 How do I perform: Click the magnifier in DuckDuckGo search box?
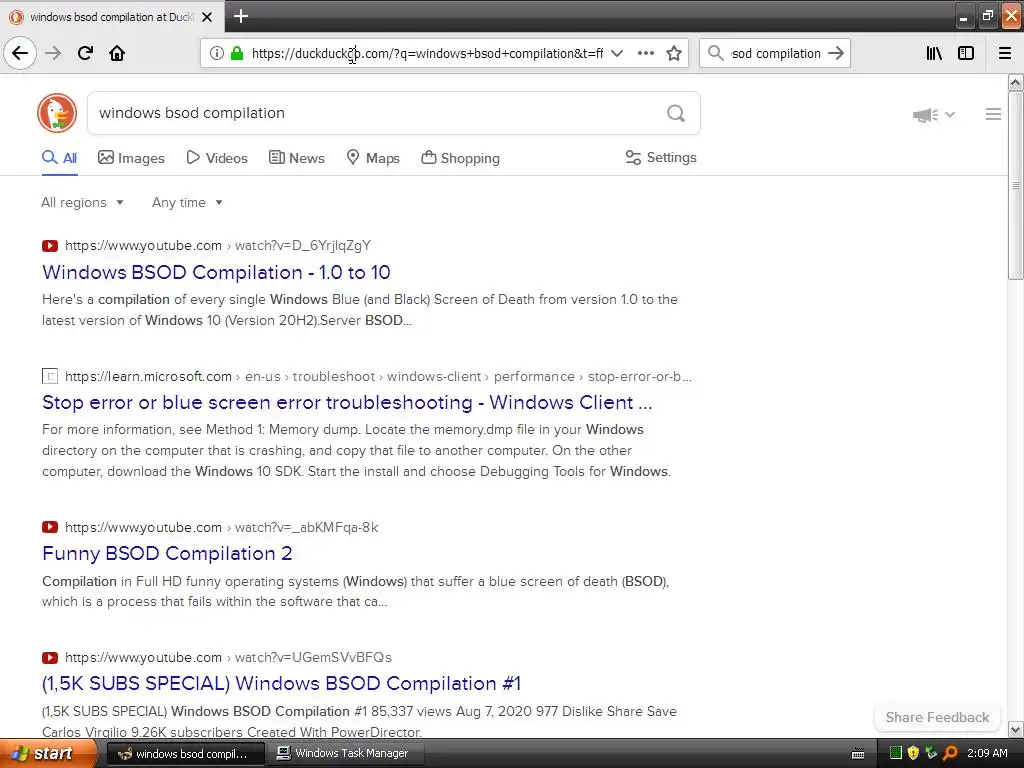click(x=676, y=113)
